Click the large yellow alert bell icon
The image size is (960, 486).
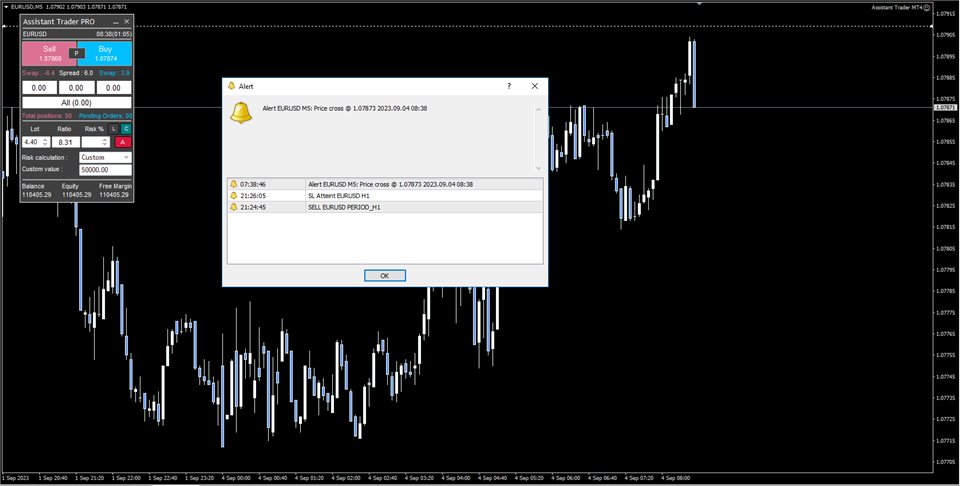tap(241, 113)
